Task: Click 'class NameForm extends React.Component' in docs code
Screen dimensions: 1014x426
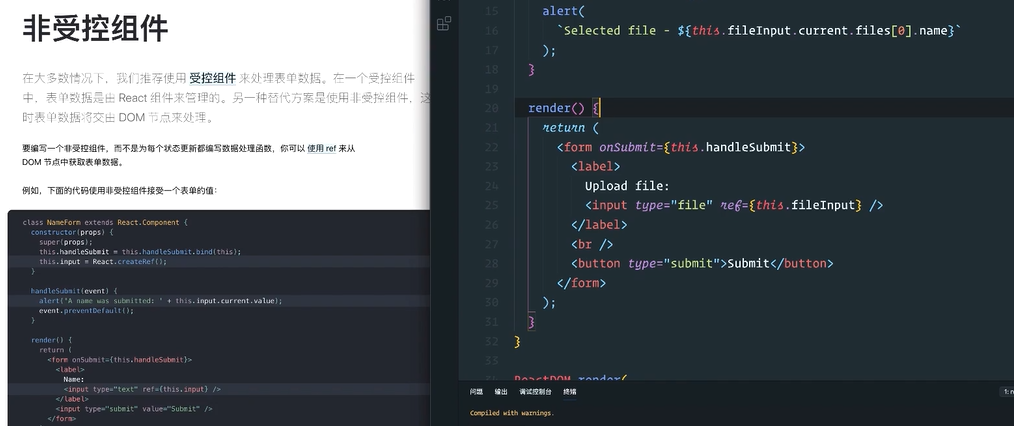Action: click(105, 222)
